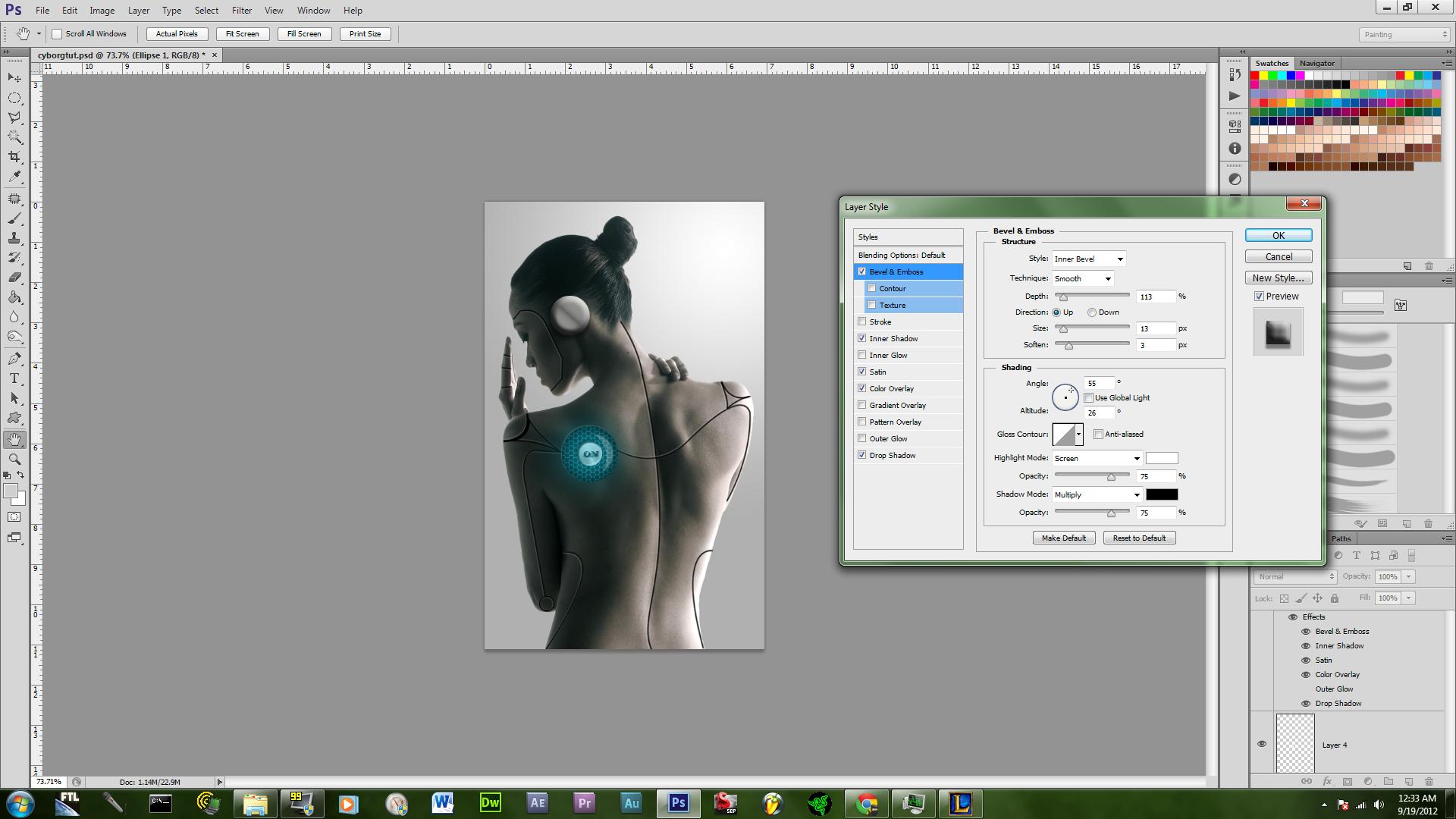Image resolution: width=1456 pixels, height=819 pixels.
Task: Select the Eyedropper tool
Action: point(14,177)
